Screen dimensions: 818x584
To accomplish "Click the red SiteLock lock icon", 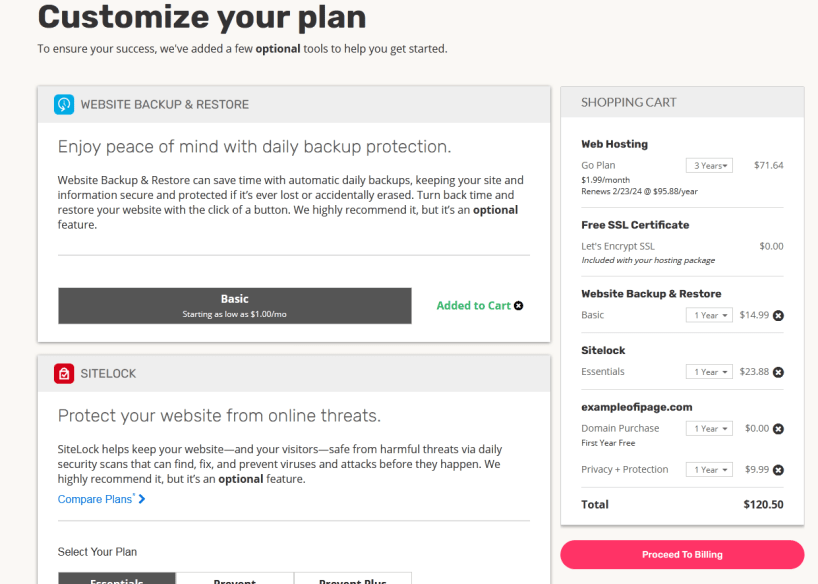I will pyautogui.click(x=64, y=373).
